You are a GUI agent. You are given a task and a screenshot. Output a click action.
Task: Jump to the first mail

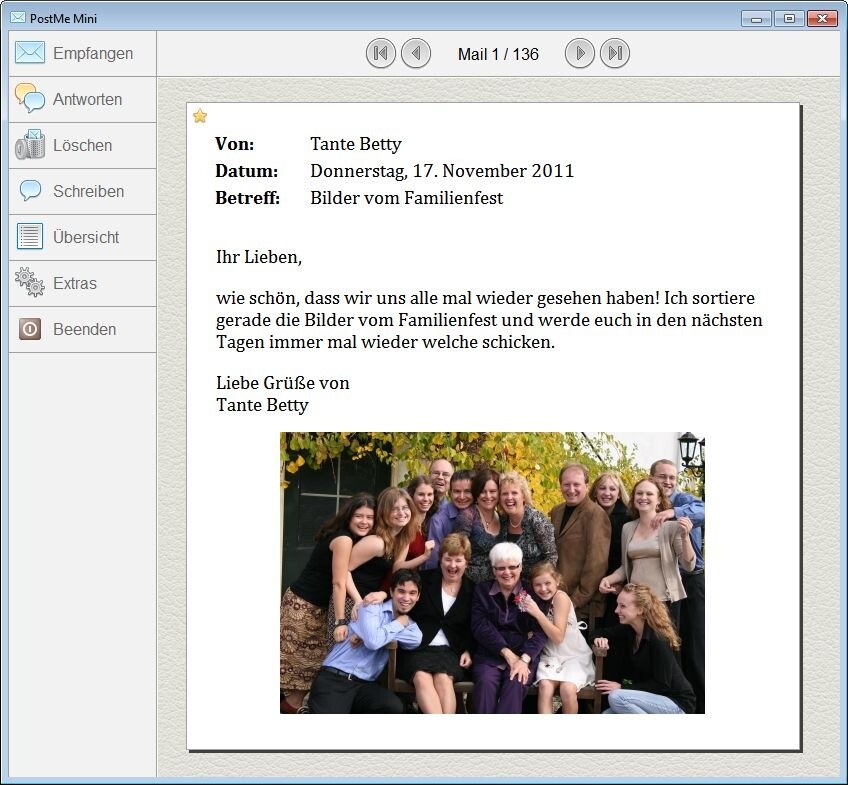[381, 54]
